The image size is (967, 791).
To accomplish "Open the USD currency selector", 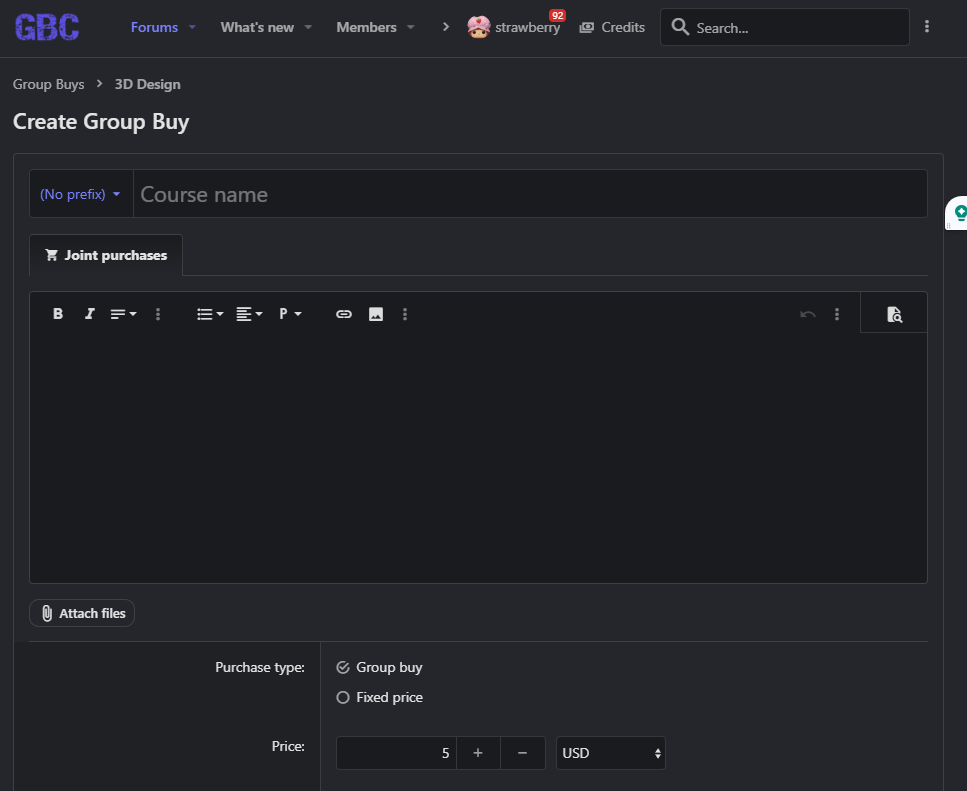I will tap(610, 753).
